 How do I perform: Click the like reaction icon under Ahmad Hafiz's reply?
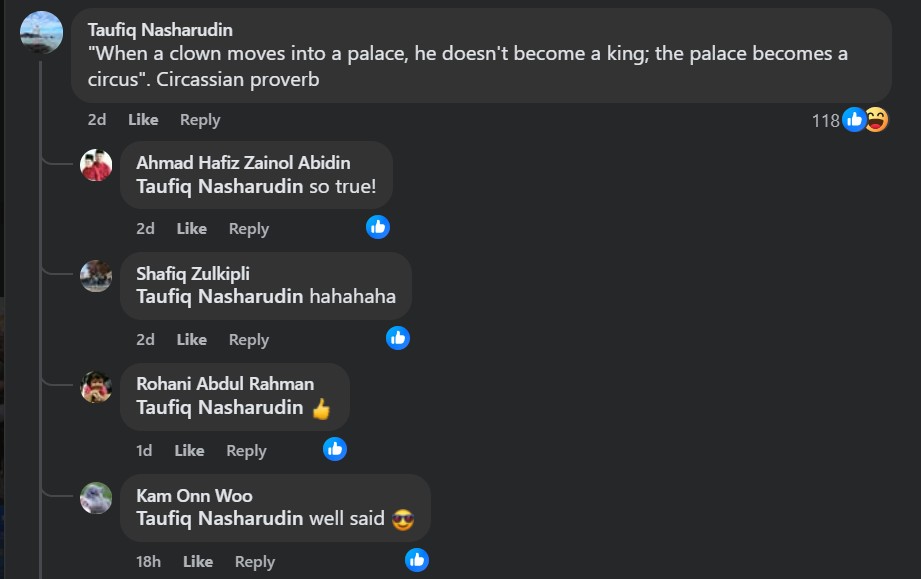click(378, 227)
